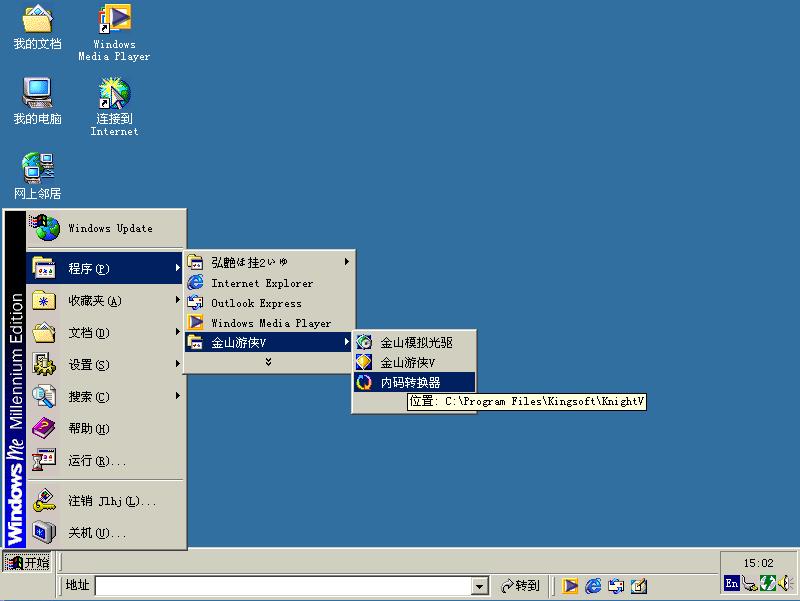Select the 网上邻居 desktop icon

pos(37,177)
